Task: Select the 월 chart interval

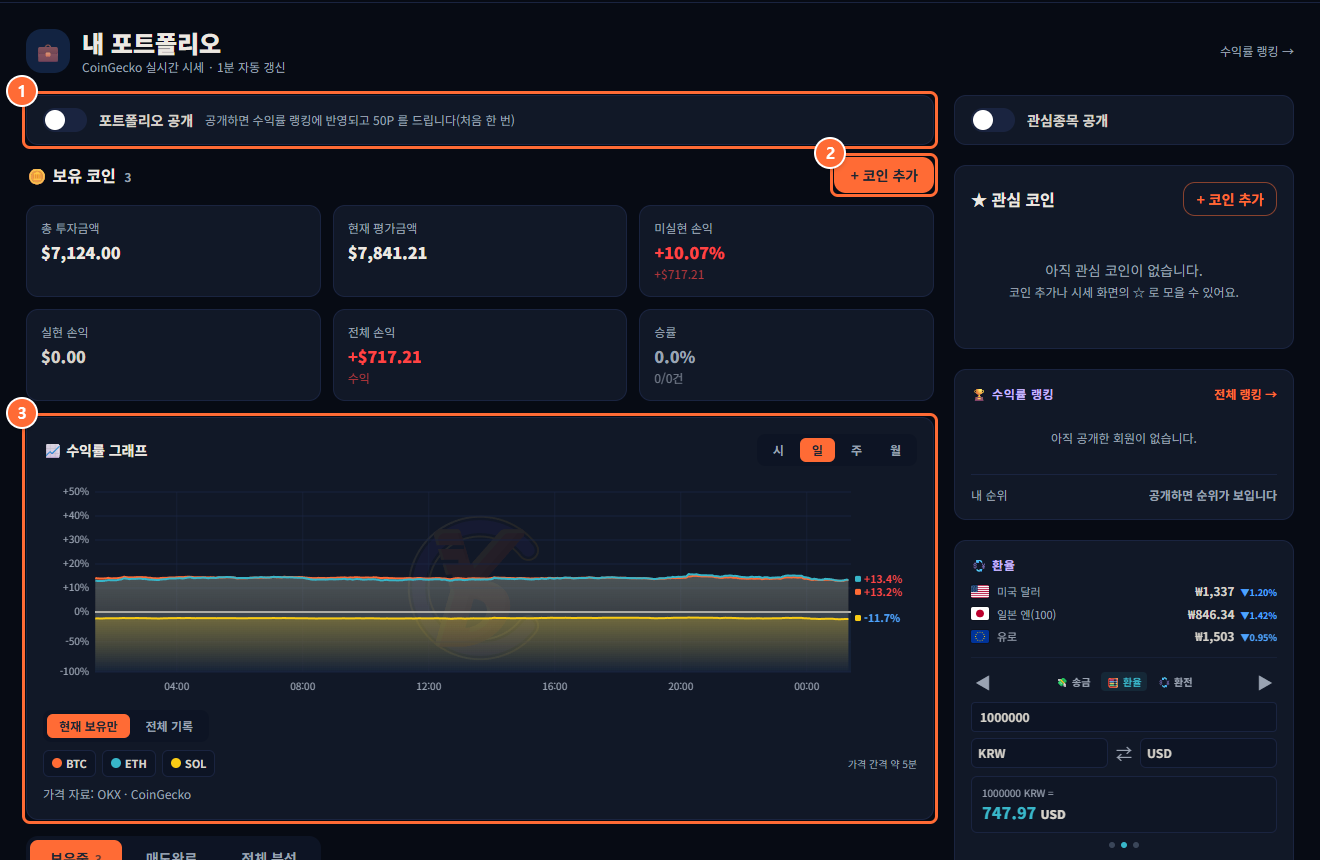Action: point(895,450)
